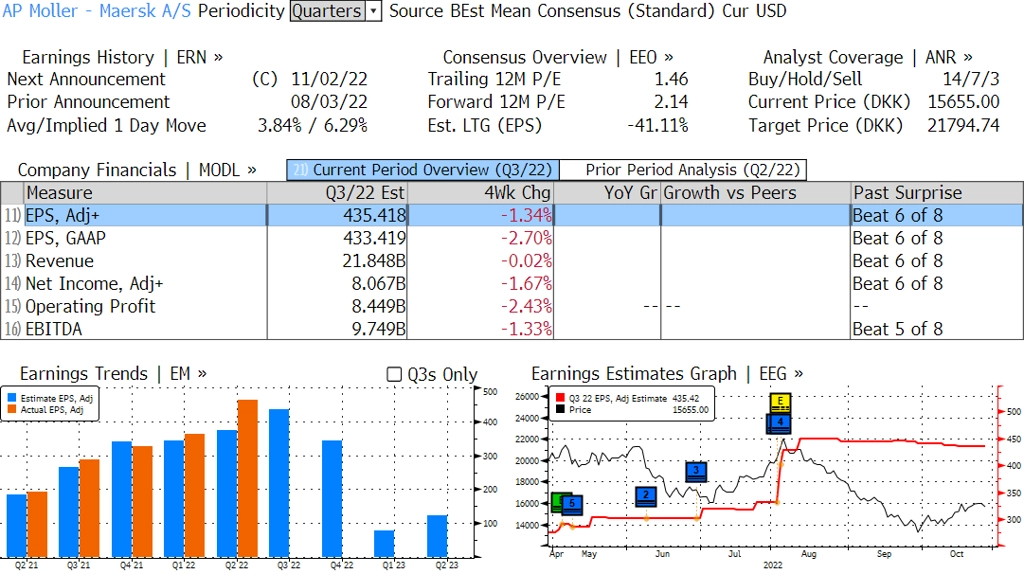Click the Growth vs Peers column header
The width and height of the screenshot is (1024, 574).
pos(756,193)
